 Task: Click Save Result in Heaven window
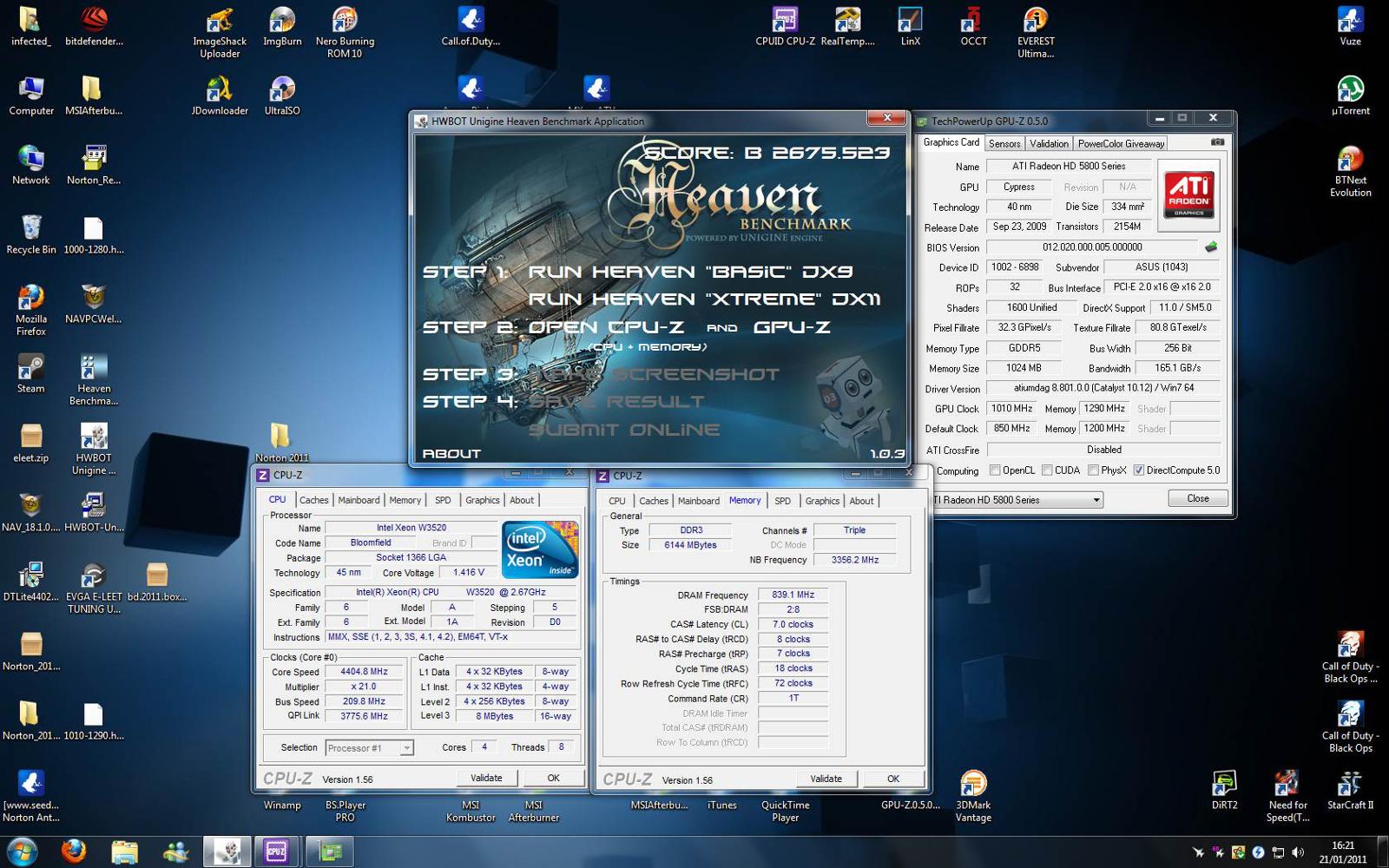coord(616,402)
